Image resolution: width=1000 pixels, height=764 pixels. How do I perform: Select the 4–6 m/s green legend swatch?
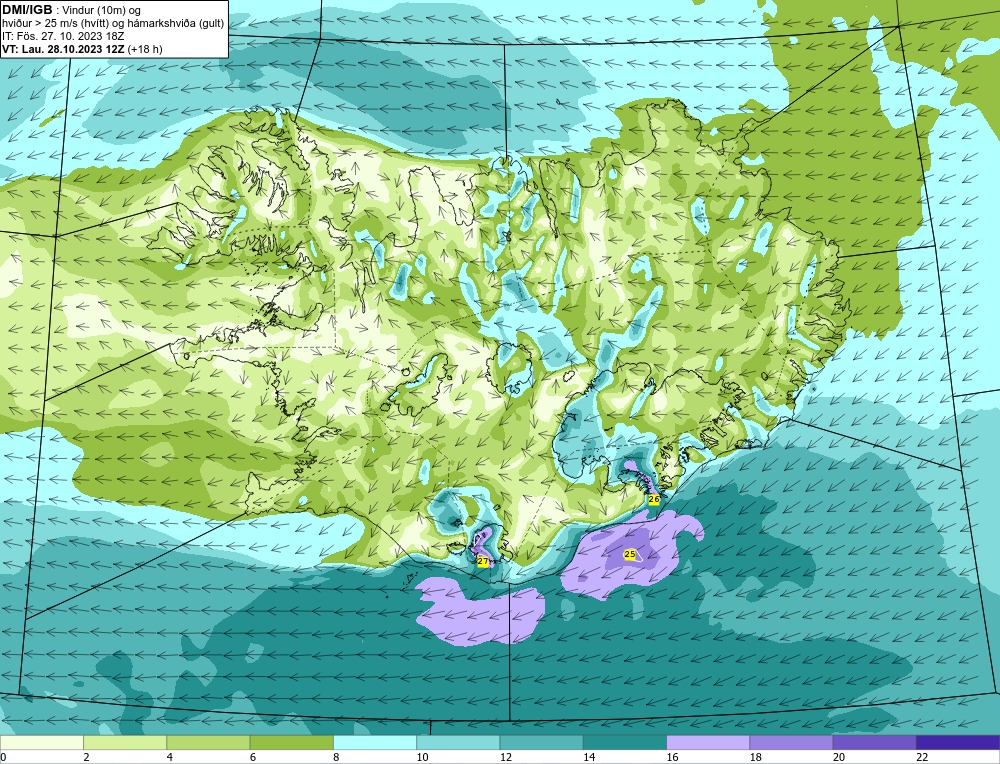tap(208, 743)
